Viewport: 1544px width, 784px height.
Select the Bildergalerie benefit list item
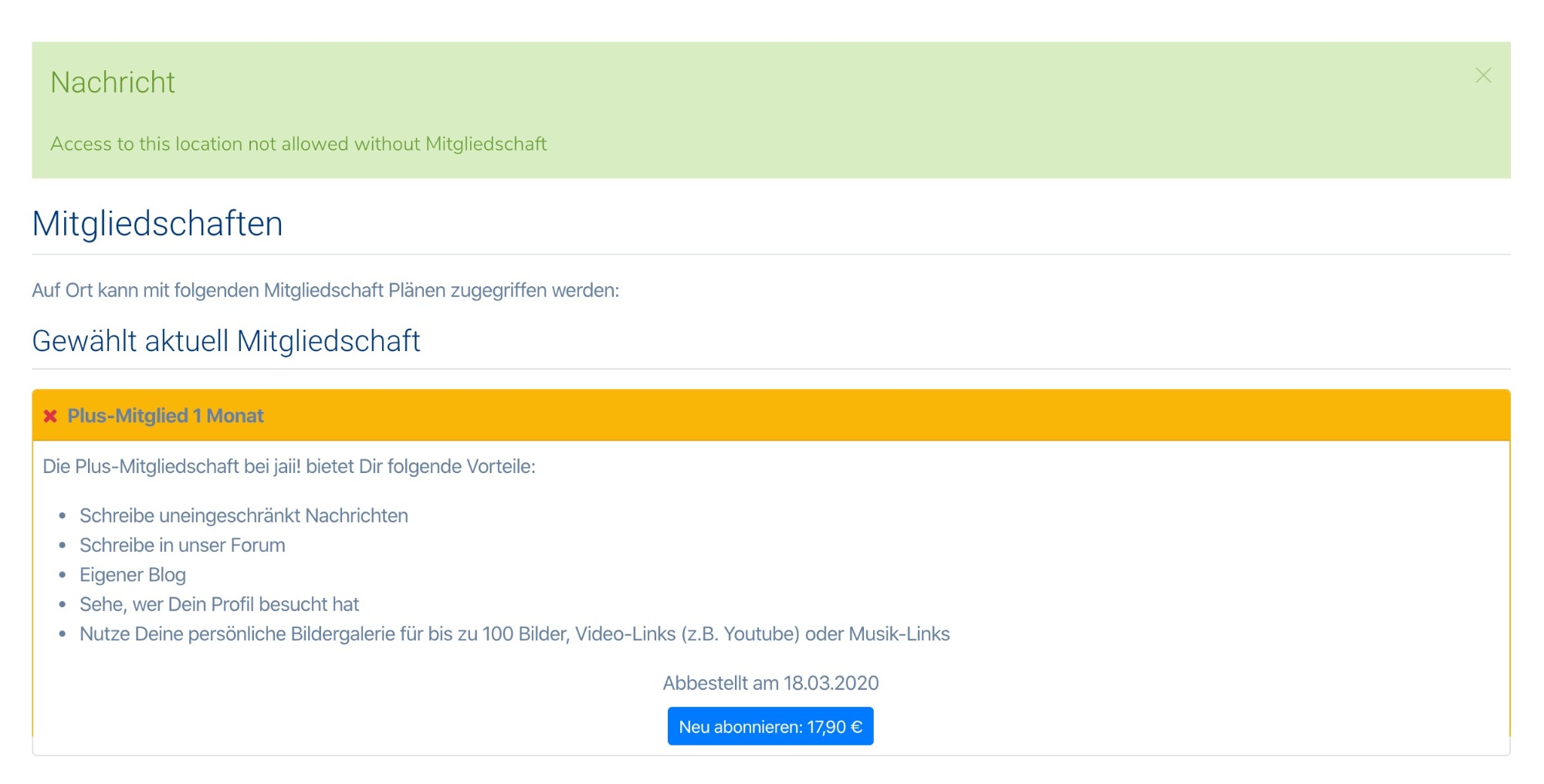point(515,634)
